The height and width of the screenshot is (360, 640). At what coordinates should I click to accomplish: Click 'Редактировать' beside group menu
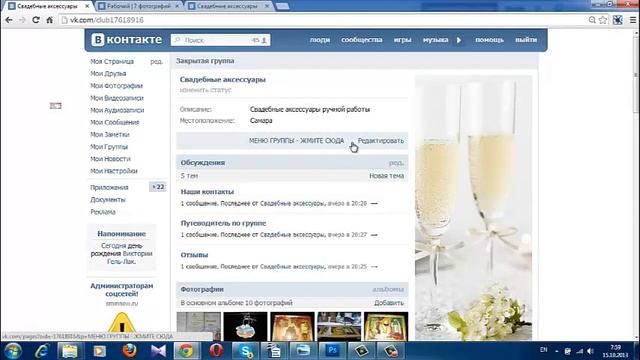pos(380,141)
